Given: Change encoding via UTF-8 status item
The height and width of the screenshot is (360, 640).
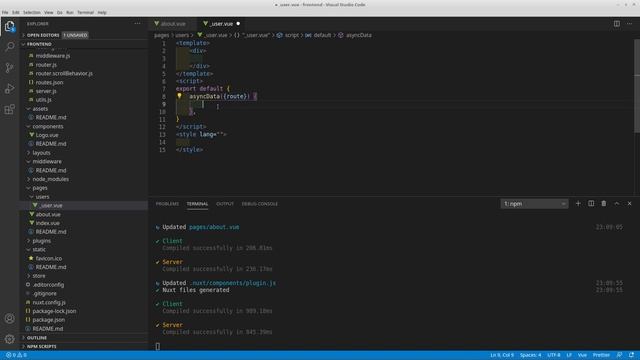Looking at the screenshot, I should coord(554,355).
